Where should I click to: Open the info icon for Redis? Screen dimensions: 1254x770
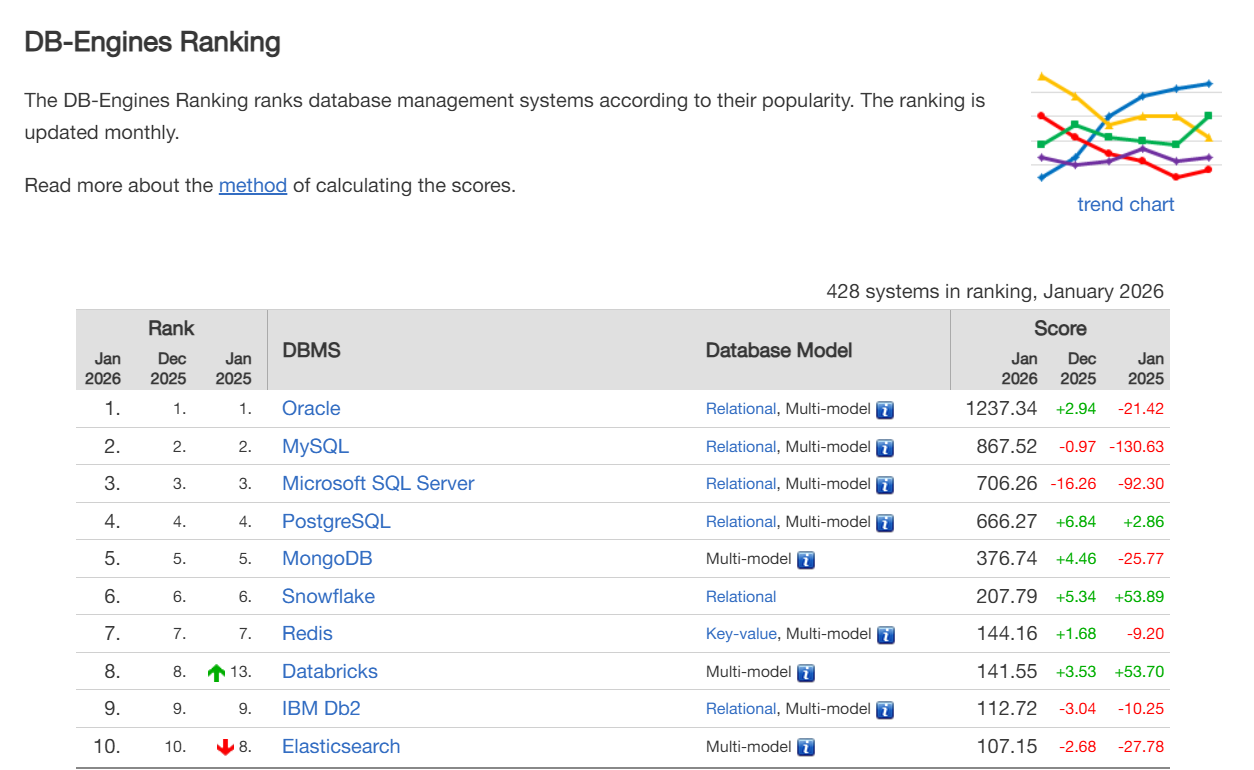point(885,635)
